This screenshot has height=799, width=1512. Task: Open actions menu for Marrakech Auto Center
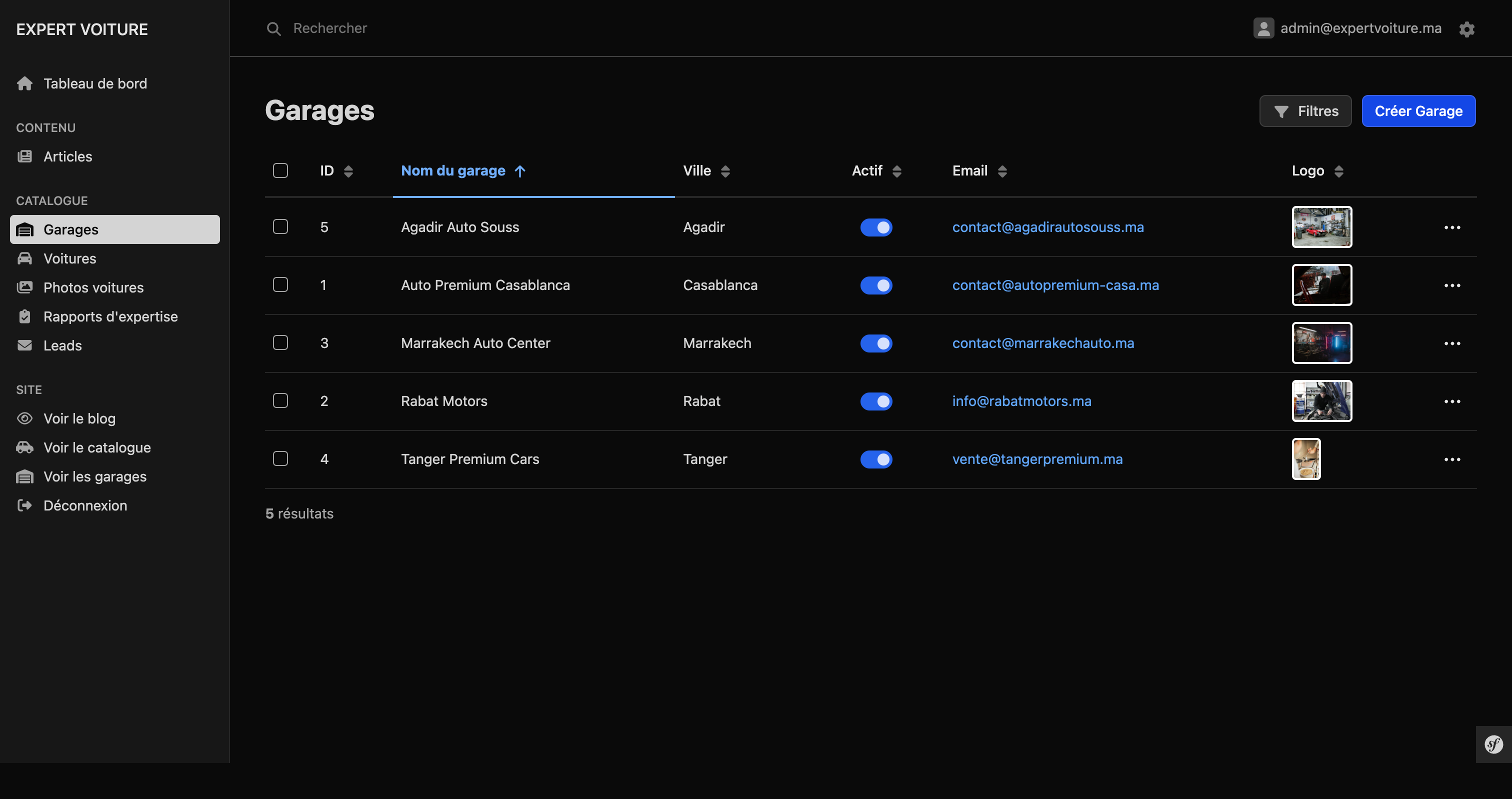[1452, 343]
